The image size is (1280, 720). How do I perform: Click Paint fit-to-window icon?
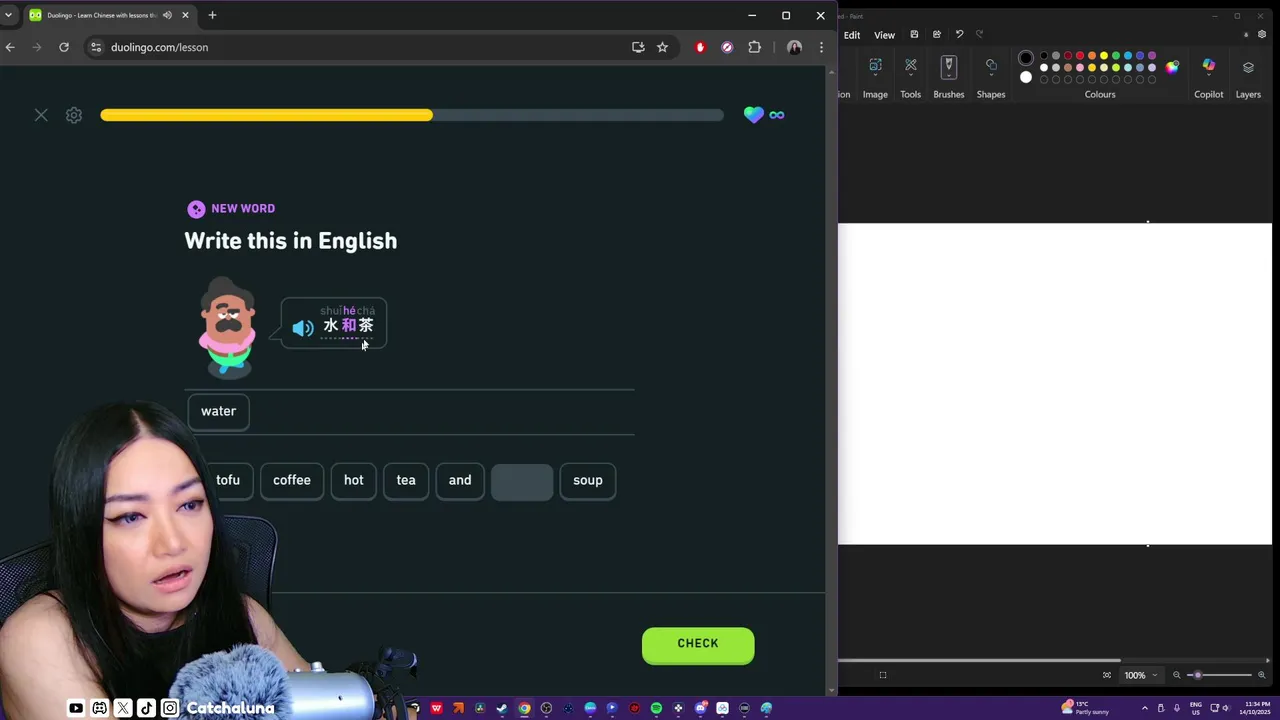pyautogui.click(x=1107, y=675)
